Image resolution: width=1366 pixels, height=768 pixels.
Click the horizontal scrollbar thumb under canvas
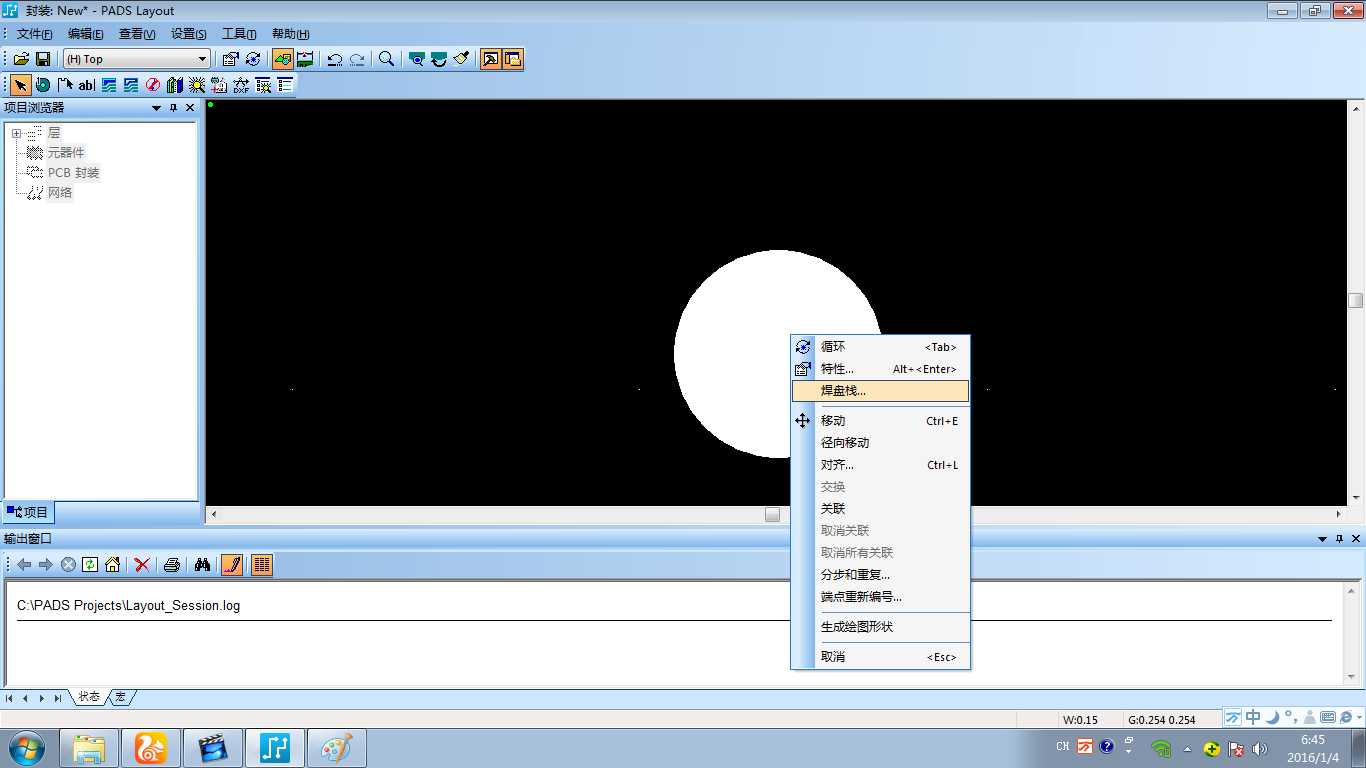point(772,514)
